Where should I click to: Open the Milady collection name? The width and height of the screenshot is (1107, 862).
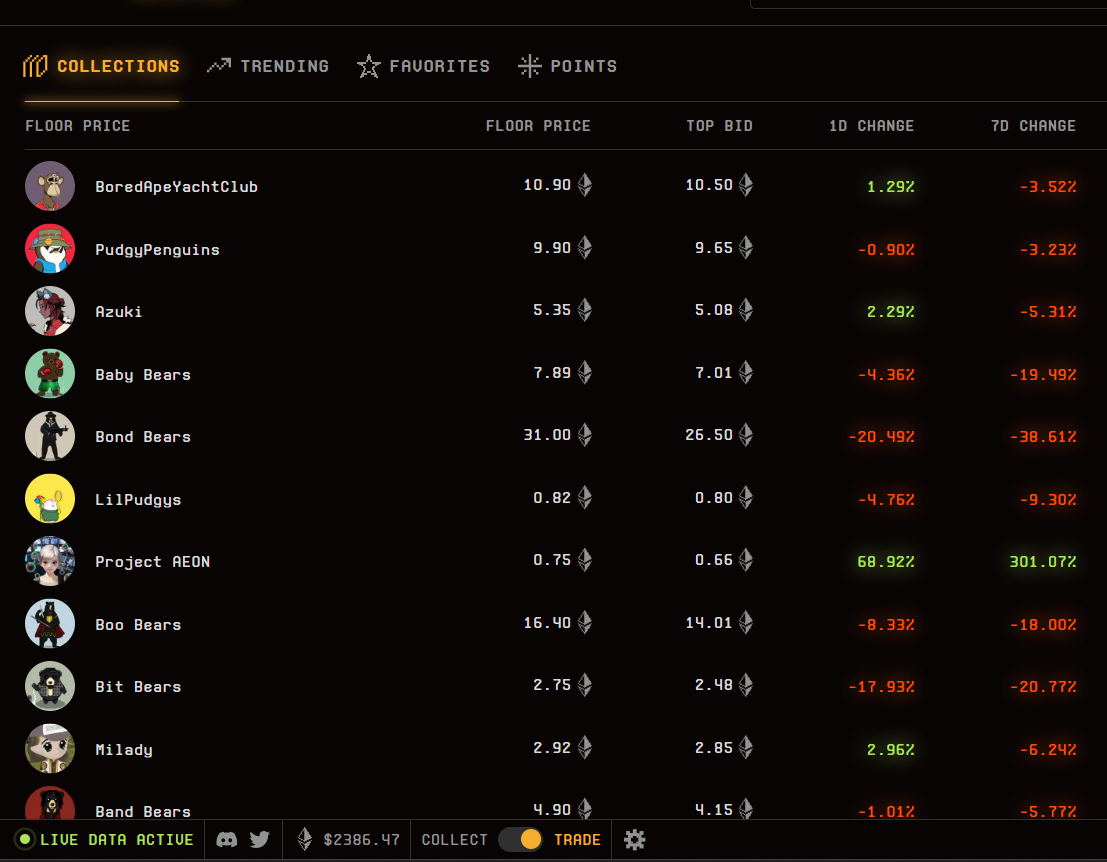[124, 749]
